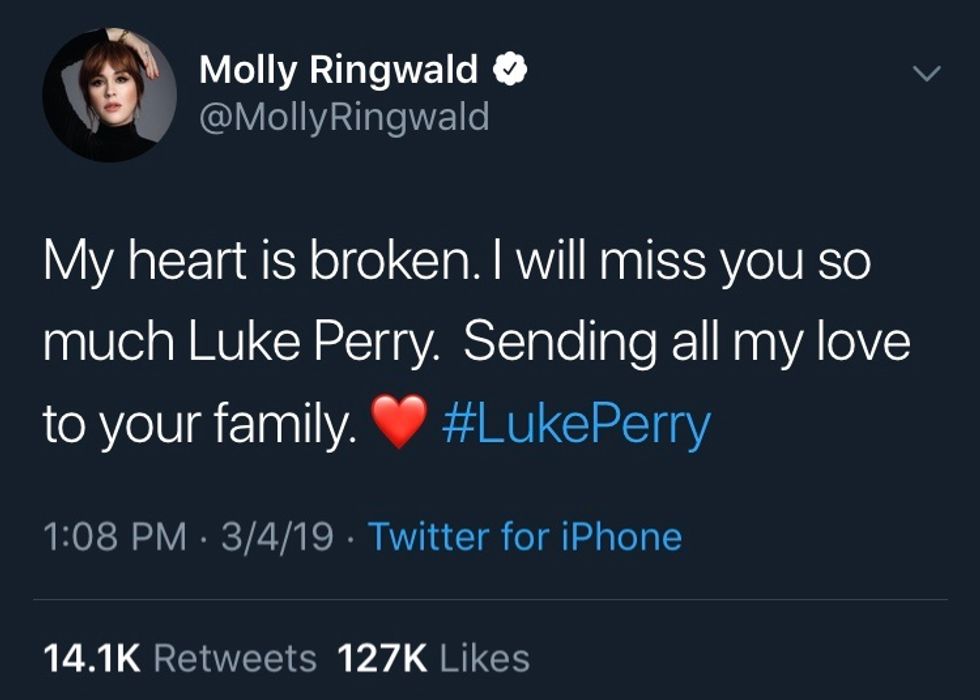Open Molly Ringwald's profile avatar photo
The width and height of the screenshot is (980, 700).
click(x=110, y=94)
